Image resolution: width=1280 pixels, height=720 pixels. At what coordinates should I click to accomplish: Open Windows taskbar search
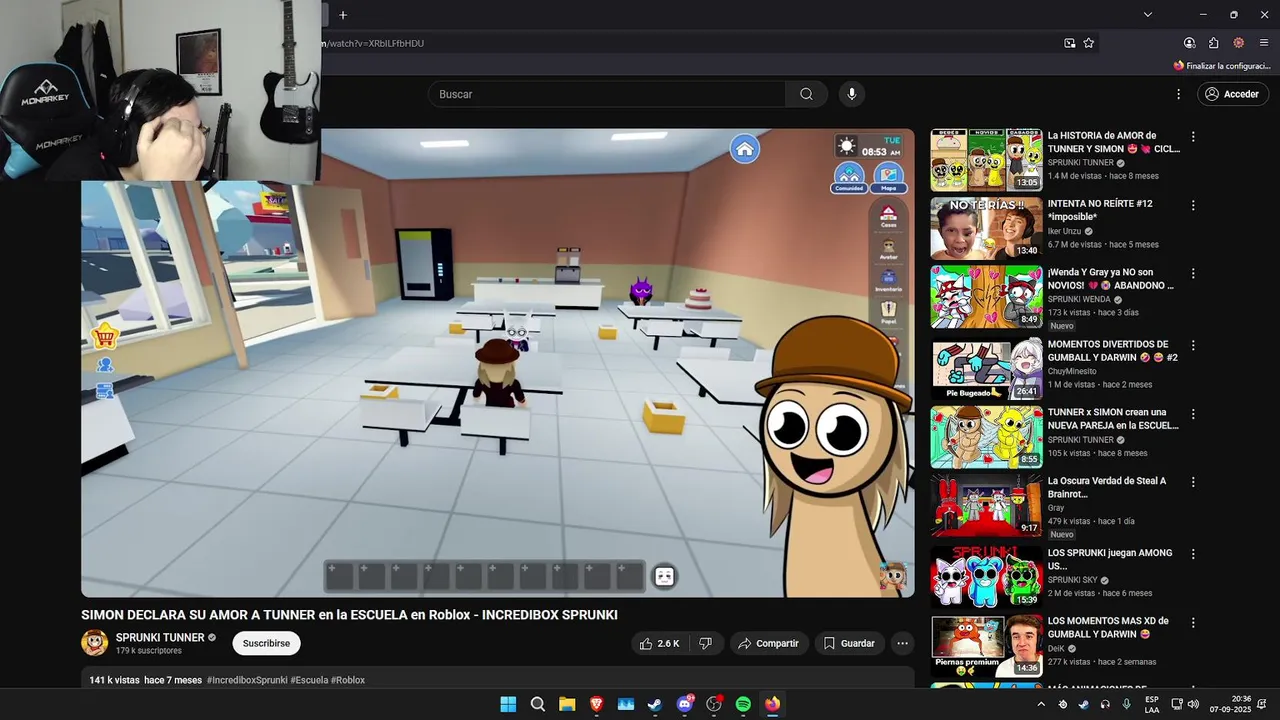(537, 704)
